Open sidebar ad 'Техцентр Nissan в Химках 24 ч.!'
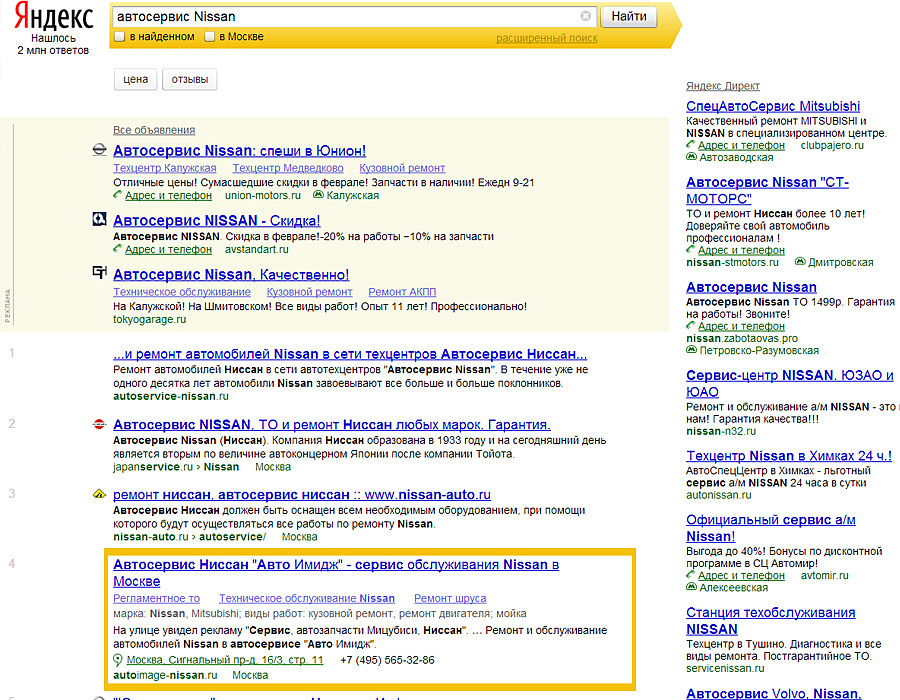Viewport: 900px width, 700px height. [x=789, y=456]
